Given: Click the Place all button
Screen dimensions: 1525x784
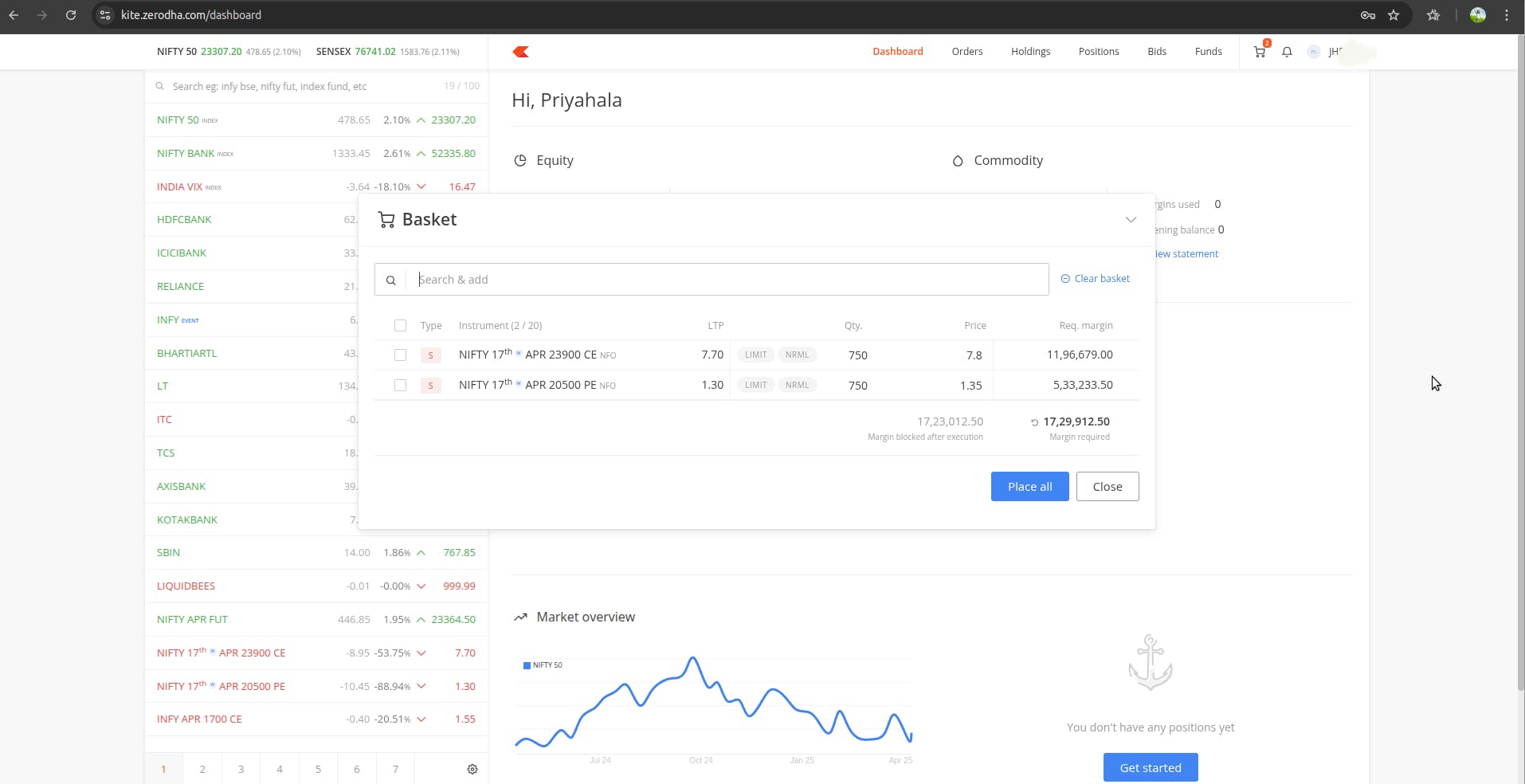Looking at the screenshot, I should point(1029,487).
